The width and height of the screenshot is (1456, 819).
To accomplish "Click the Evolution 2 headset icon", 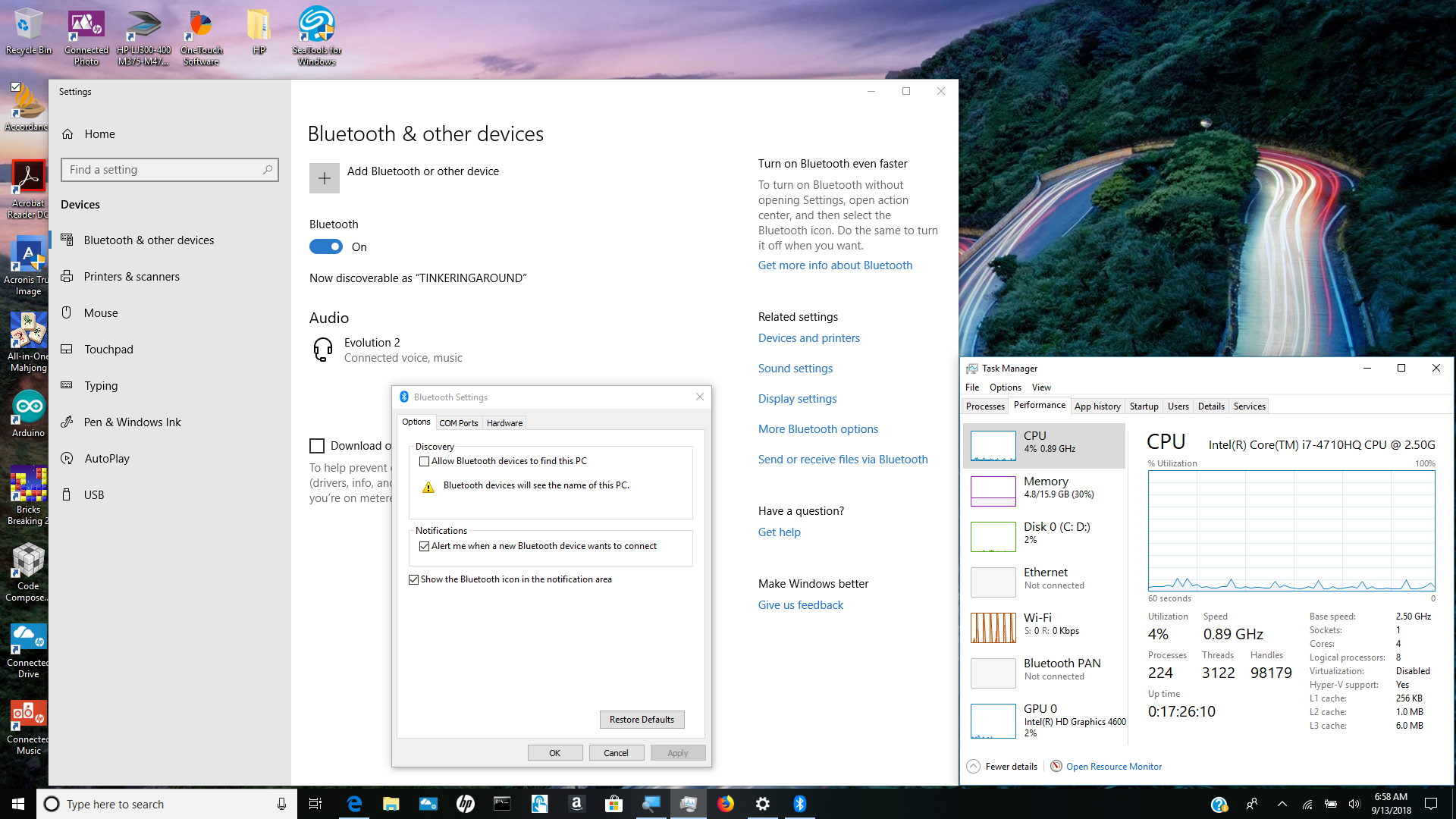I will 323,350.
